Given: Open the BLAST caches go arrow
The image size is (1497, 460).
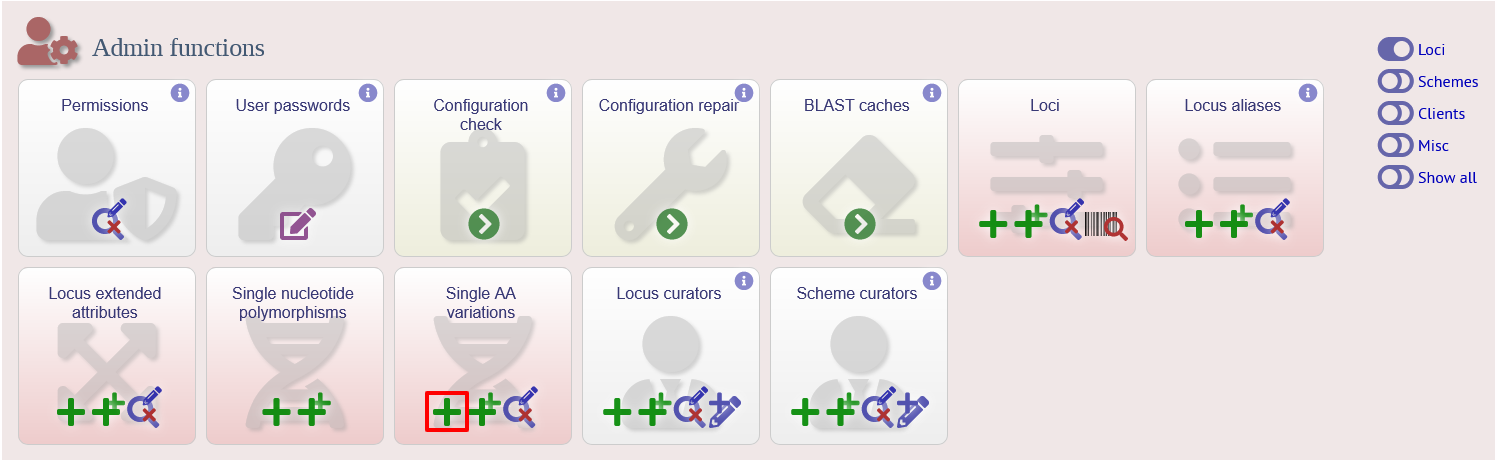Looking at the screenshot, I should (860, 224).
